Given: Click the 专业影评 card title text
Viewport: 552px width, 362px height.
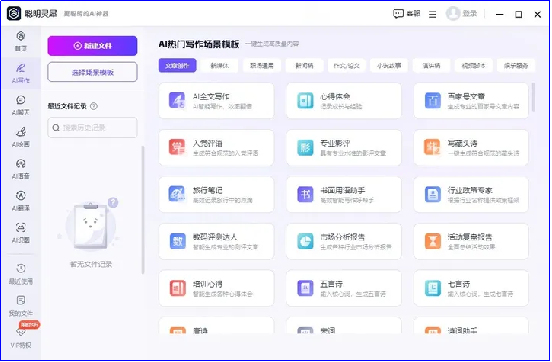Looking at the screenshot, I should [335, 143].
